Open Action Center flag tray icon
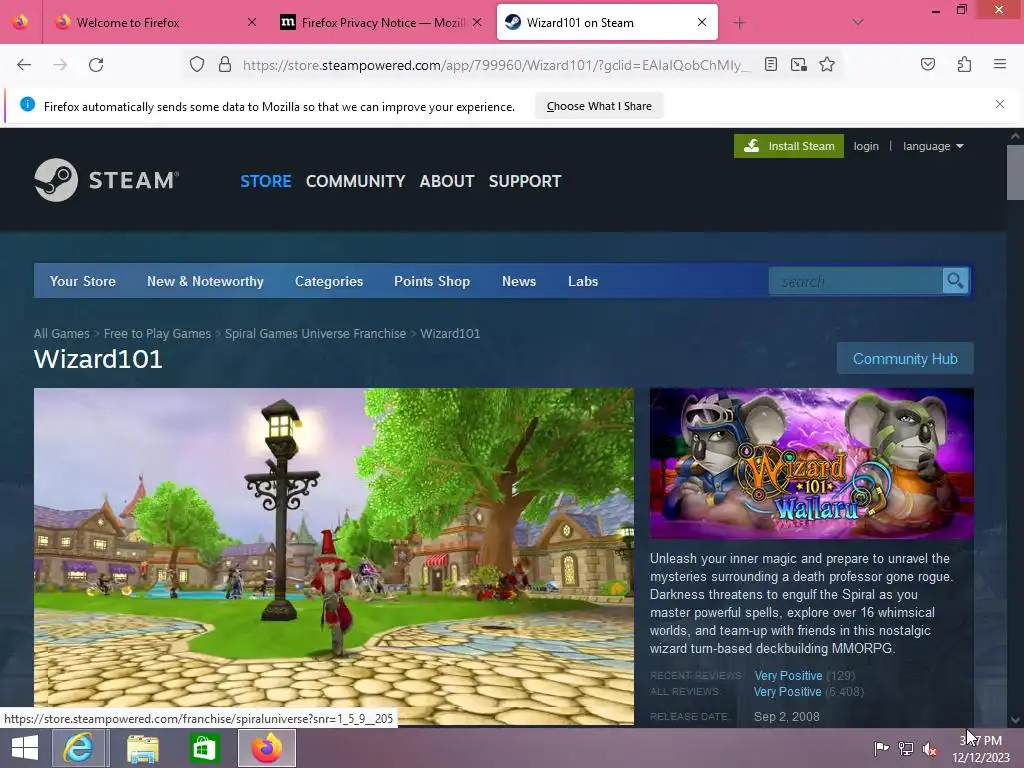The height and width of the screenshot is (768, 1024). [x=881, y=748]
